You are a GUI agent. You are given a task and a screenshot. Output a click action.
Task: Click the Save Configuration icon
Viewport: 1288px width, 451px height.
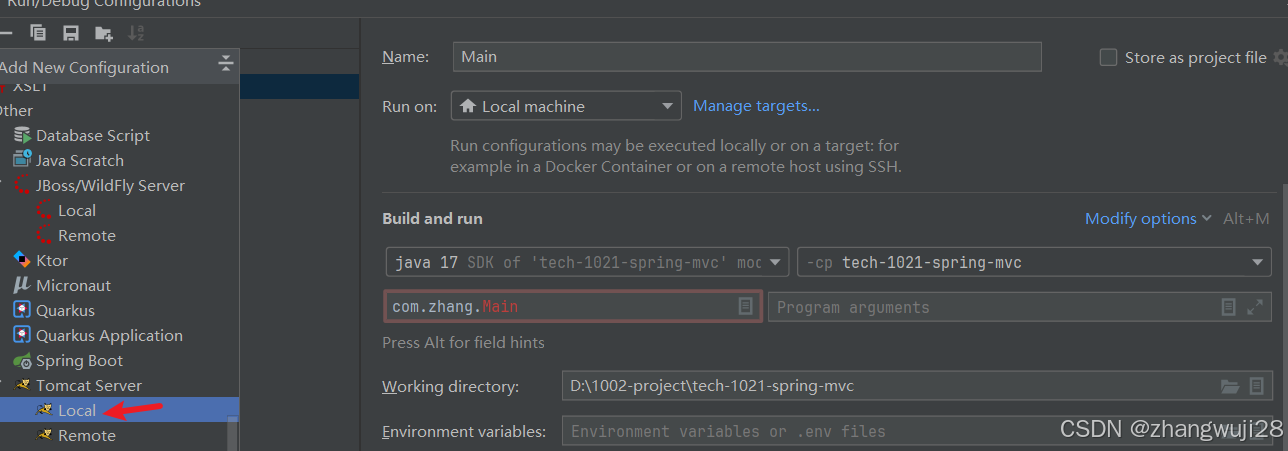71,33
